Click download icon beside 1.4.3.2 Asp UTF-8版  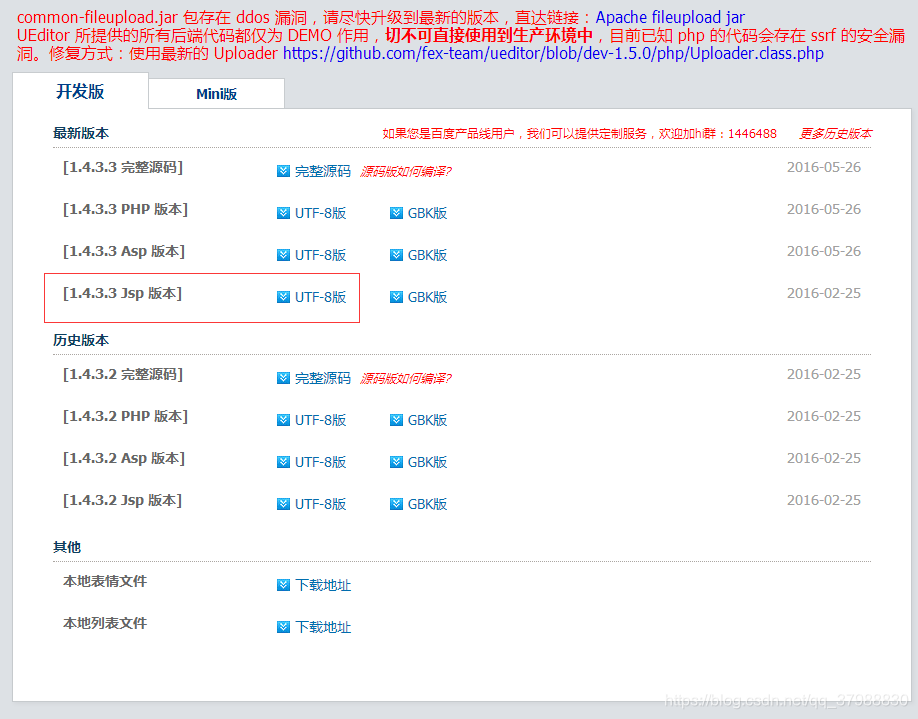[x=283, y=463]
